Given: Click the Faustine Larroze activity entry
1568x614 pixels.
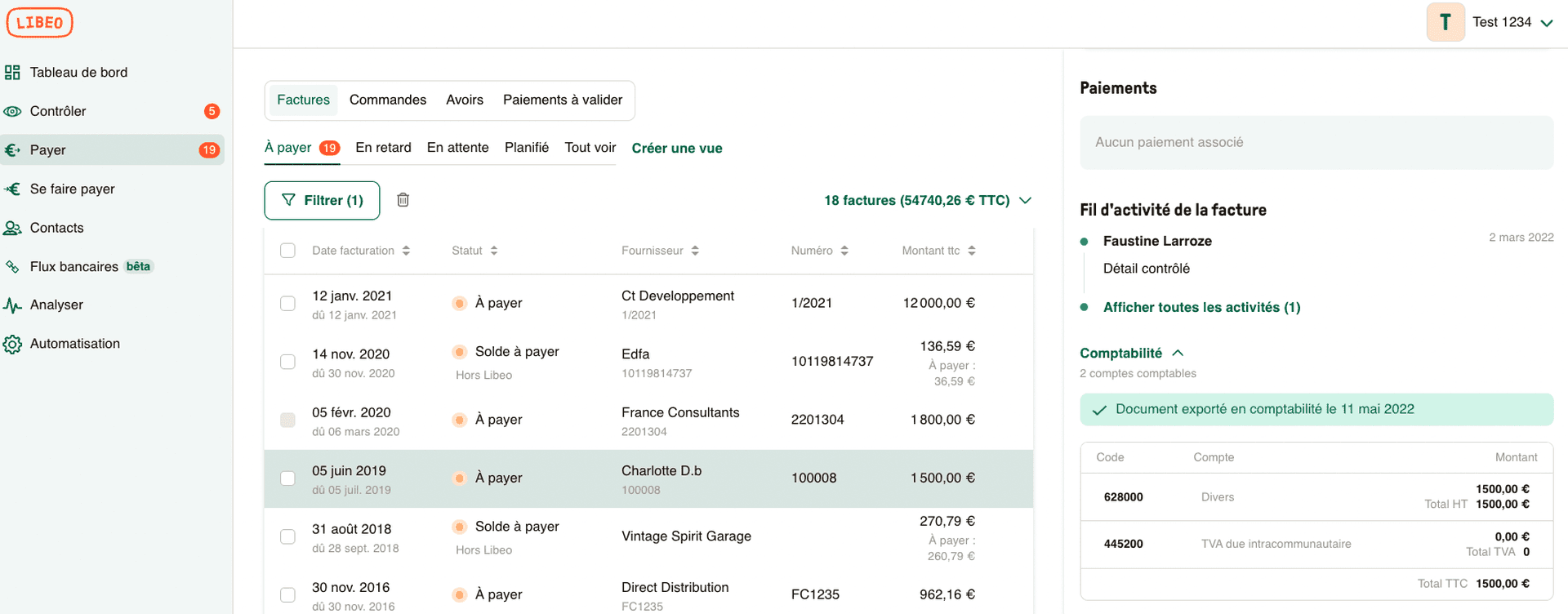Looking at the screenshot, I should [1157, 241].
